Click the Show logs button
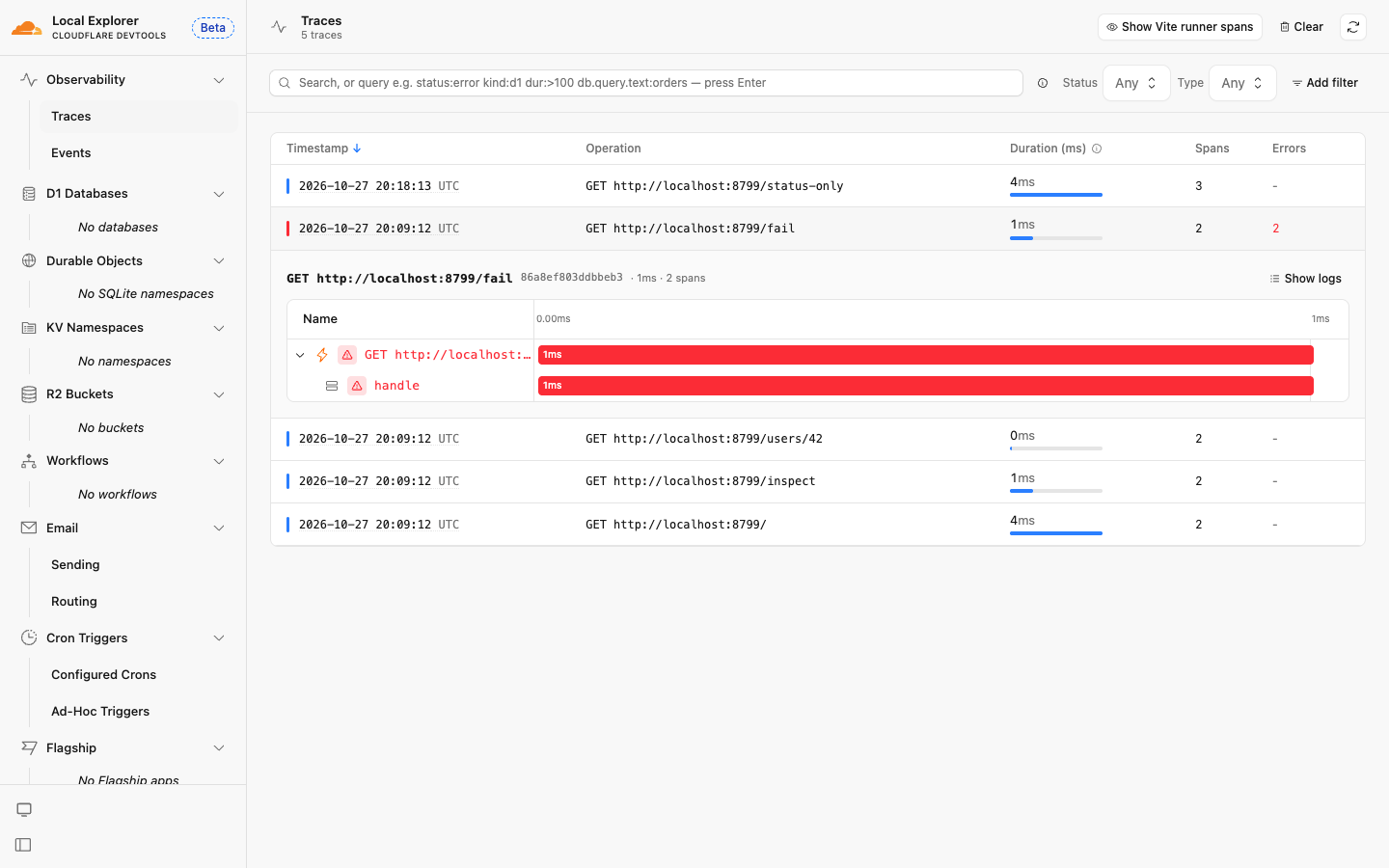This screenshot has height=868, width=1389. (x=1306, y=279)
